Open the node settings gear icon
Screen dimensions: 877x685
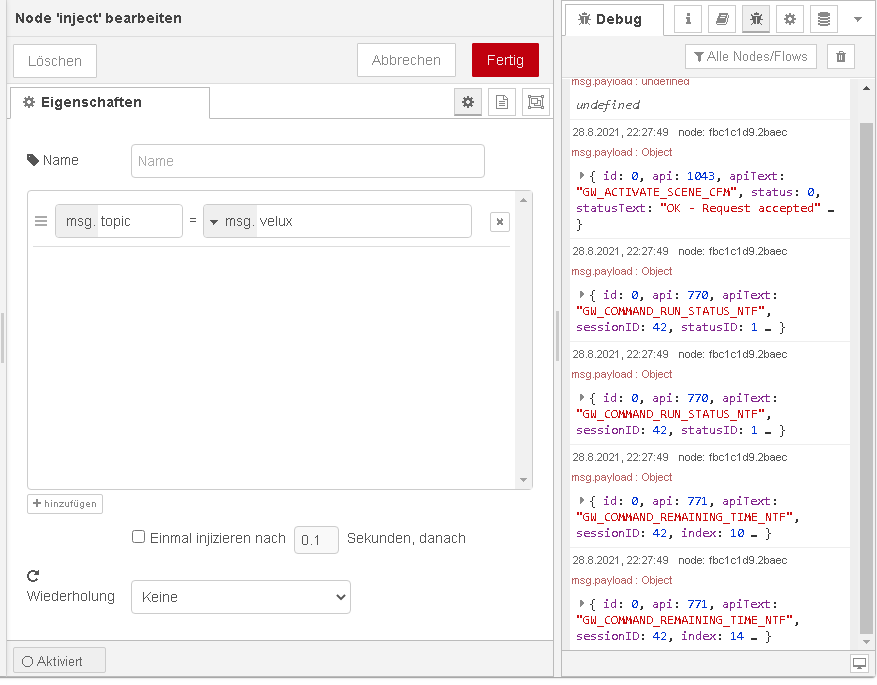[x=467, y=102]
